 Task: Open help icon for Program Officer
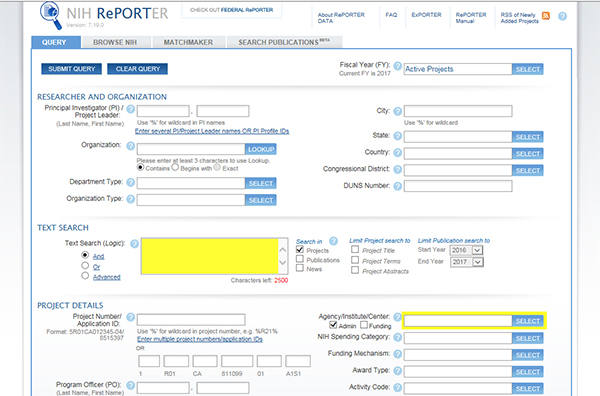130,385
